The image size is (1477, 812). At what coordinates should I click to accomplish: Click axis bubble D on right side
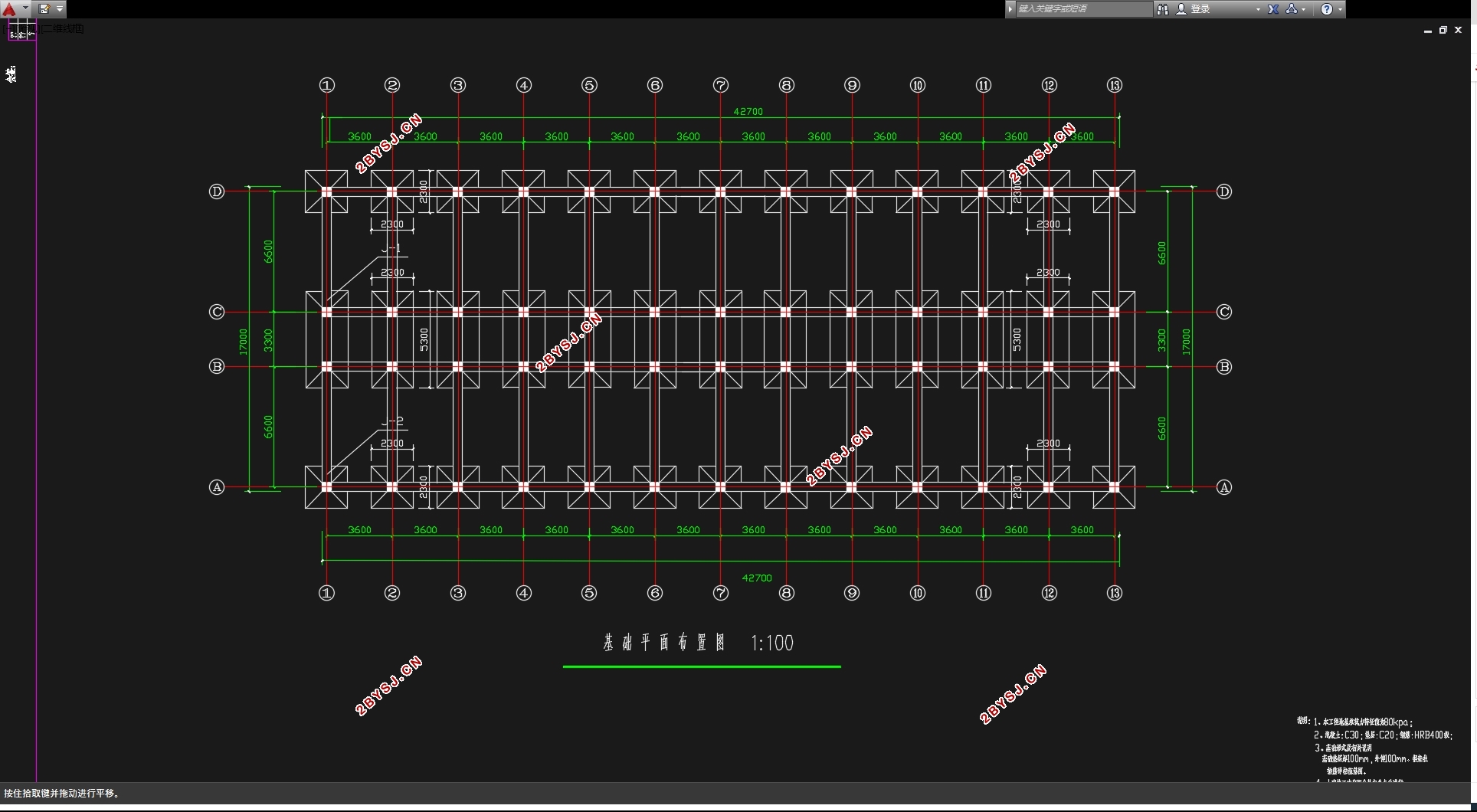coord(1224,192)
